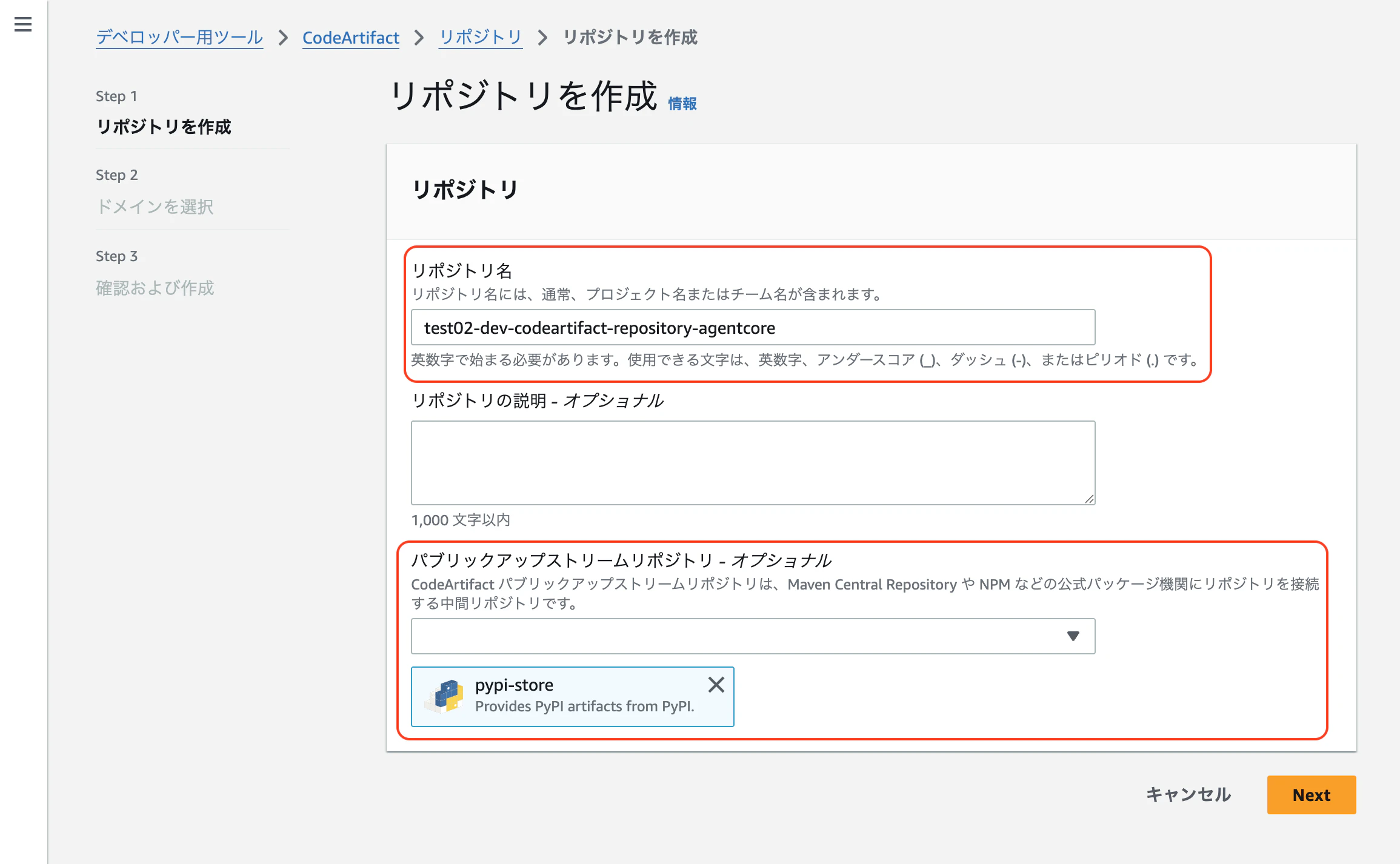Click the '1,000 文字以内' hint text
Screen dimensions: 1400x864
pos(461,520)
